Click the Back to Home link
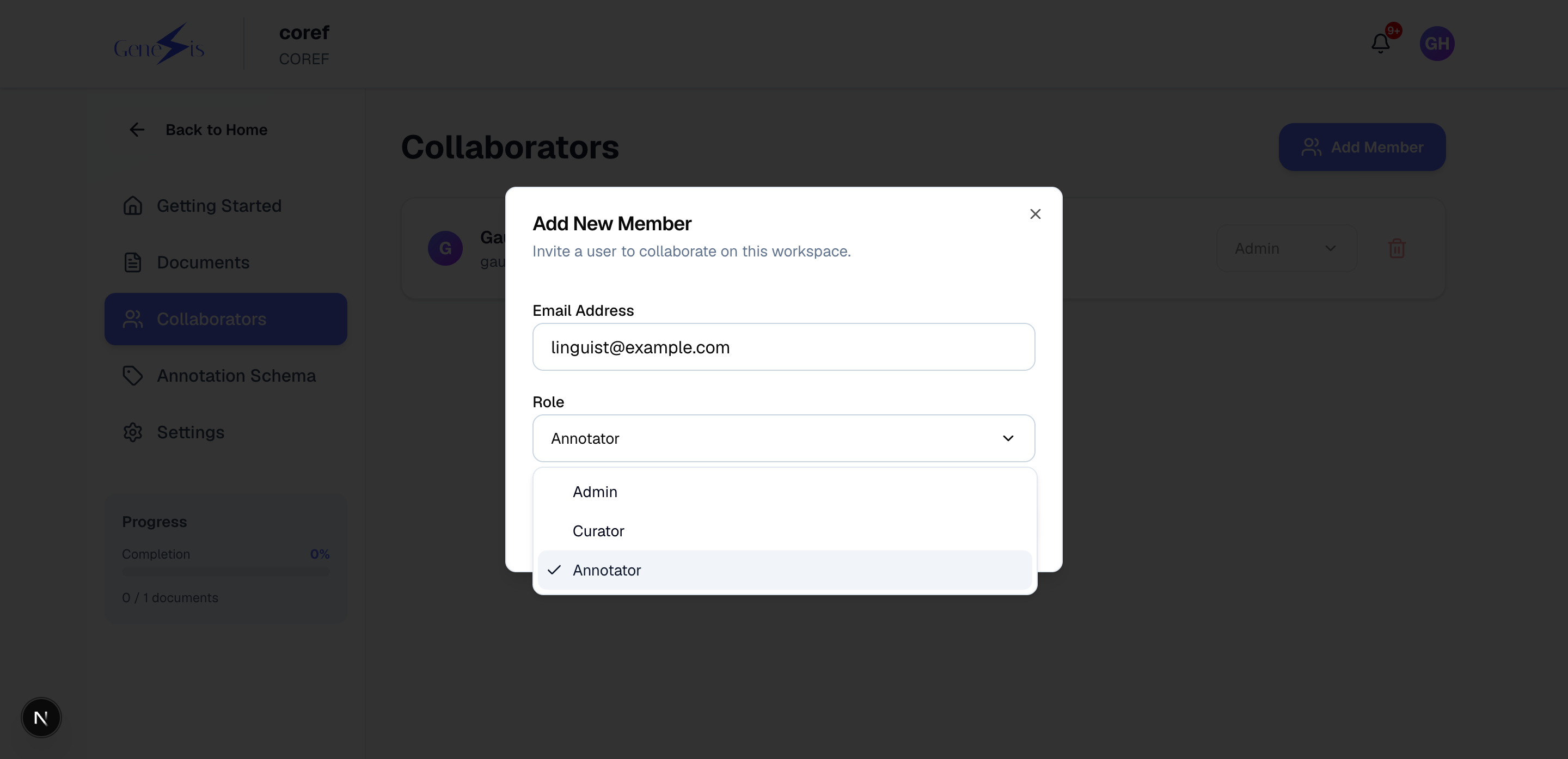1568x759 pixels. tap(216, 130)
